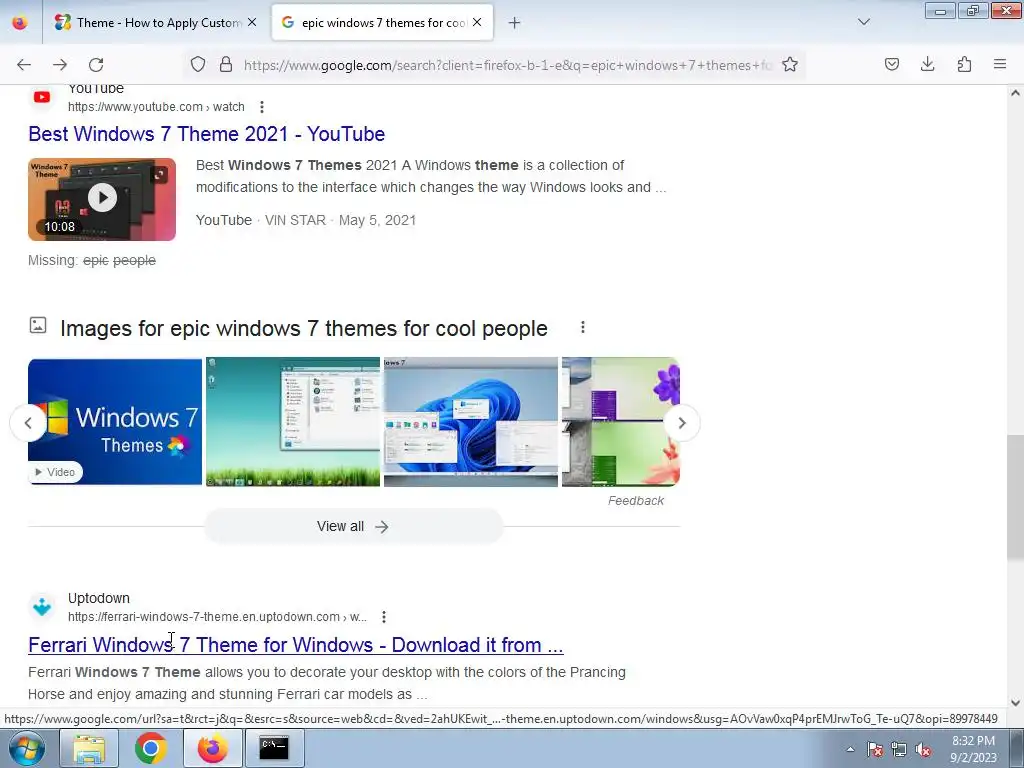Open the extensions puzzle icon

pos(964,64)
